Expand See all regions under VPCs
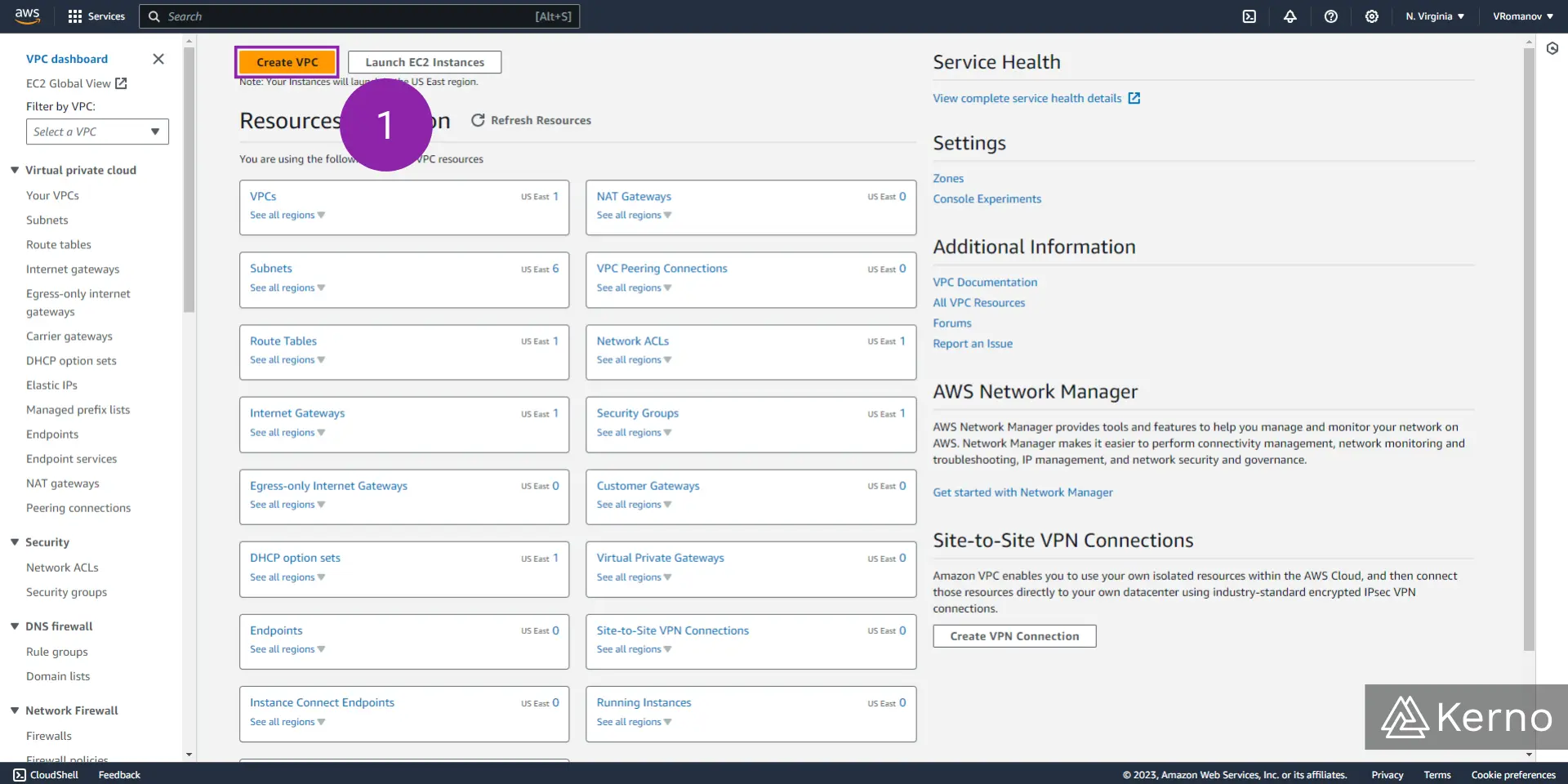Screen dimensions: 1568x784 click(x=287, y=216)
